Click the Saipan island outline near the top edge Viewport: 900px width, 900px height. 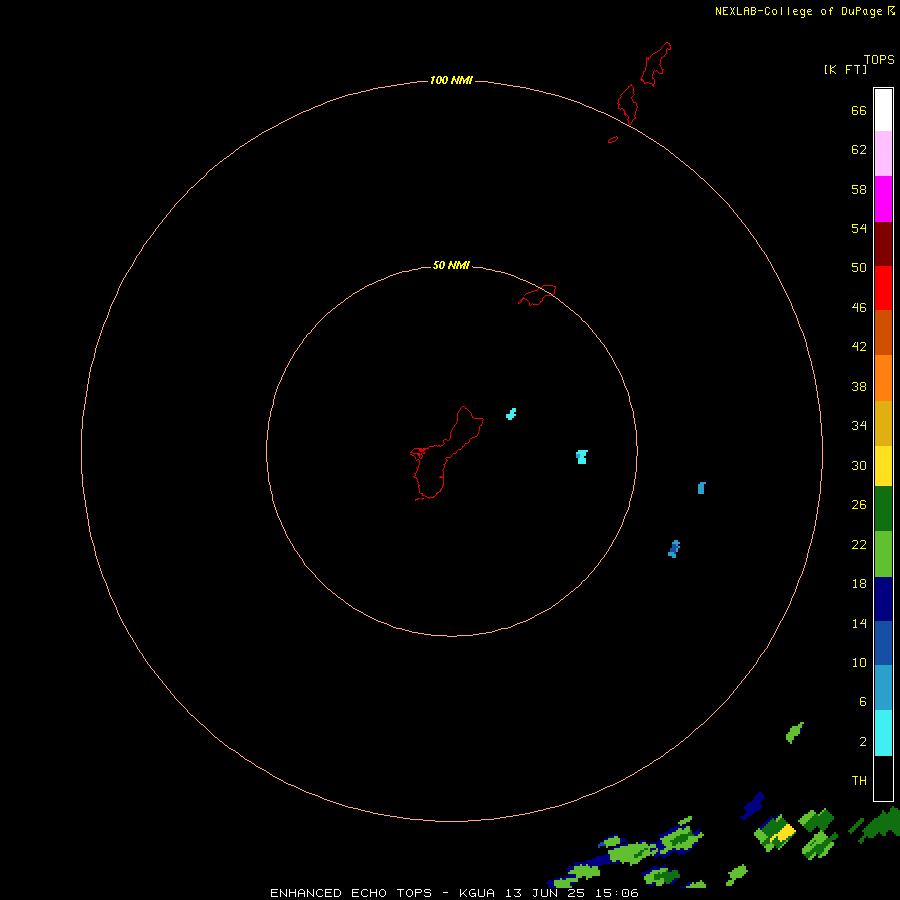(656, 64)
